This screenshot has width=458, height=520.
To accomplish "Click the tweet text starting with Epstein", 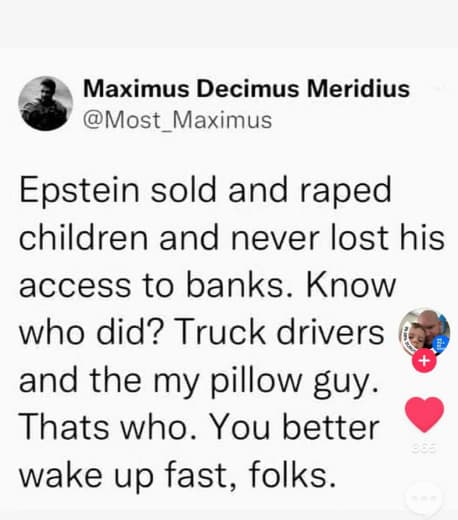I will click(x=232, y=332).
